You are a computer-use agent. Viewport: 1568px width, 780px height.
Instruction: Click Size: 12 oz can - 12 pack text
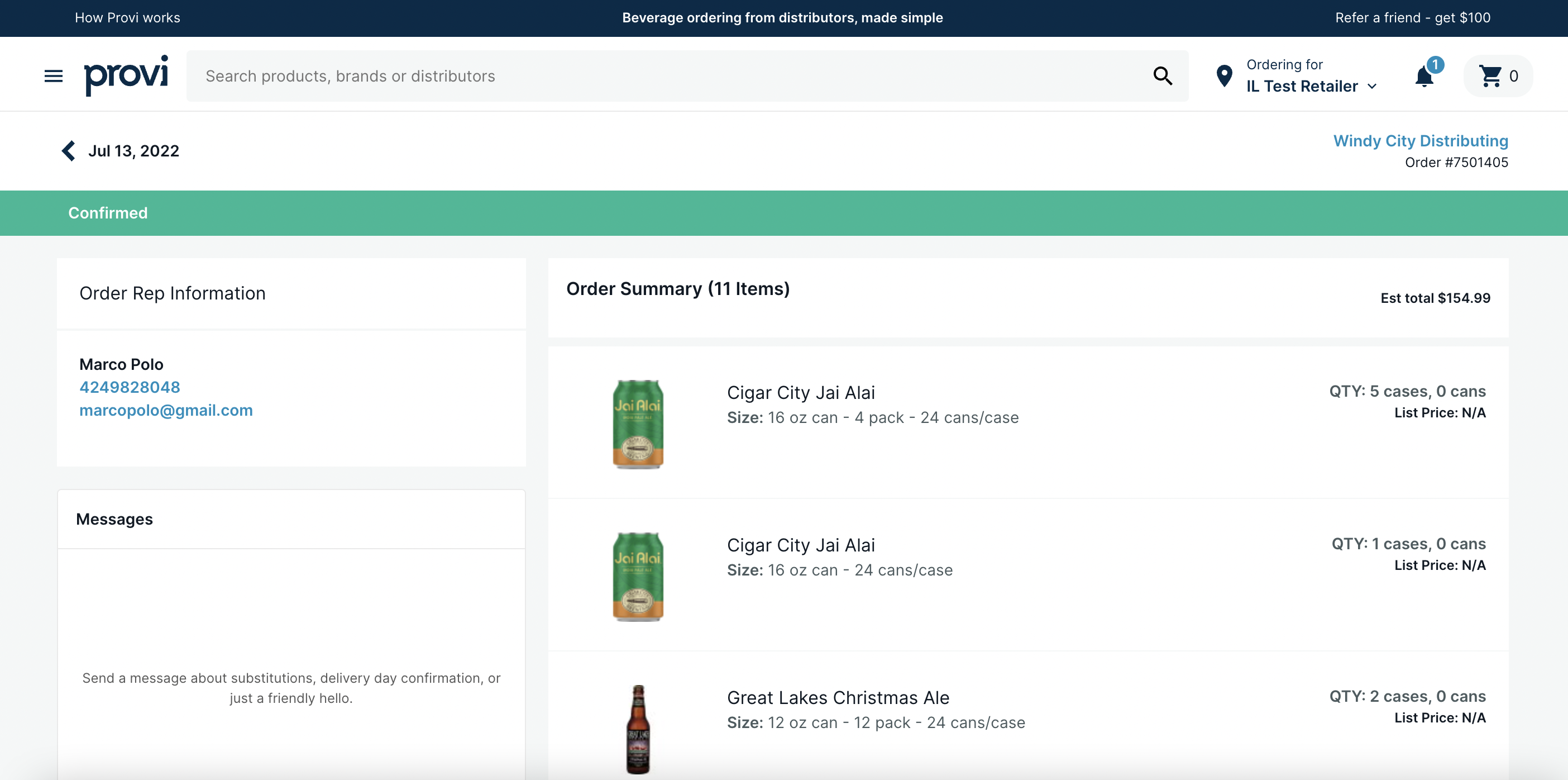[876, 723]
